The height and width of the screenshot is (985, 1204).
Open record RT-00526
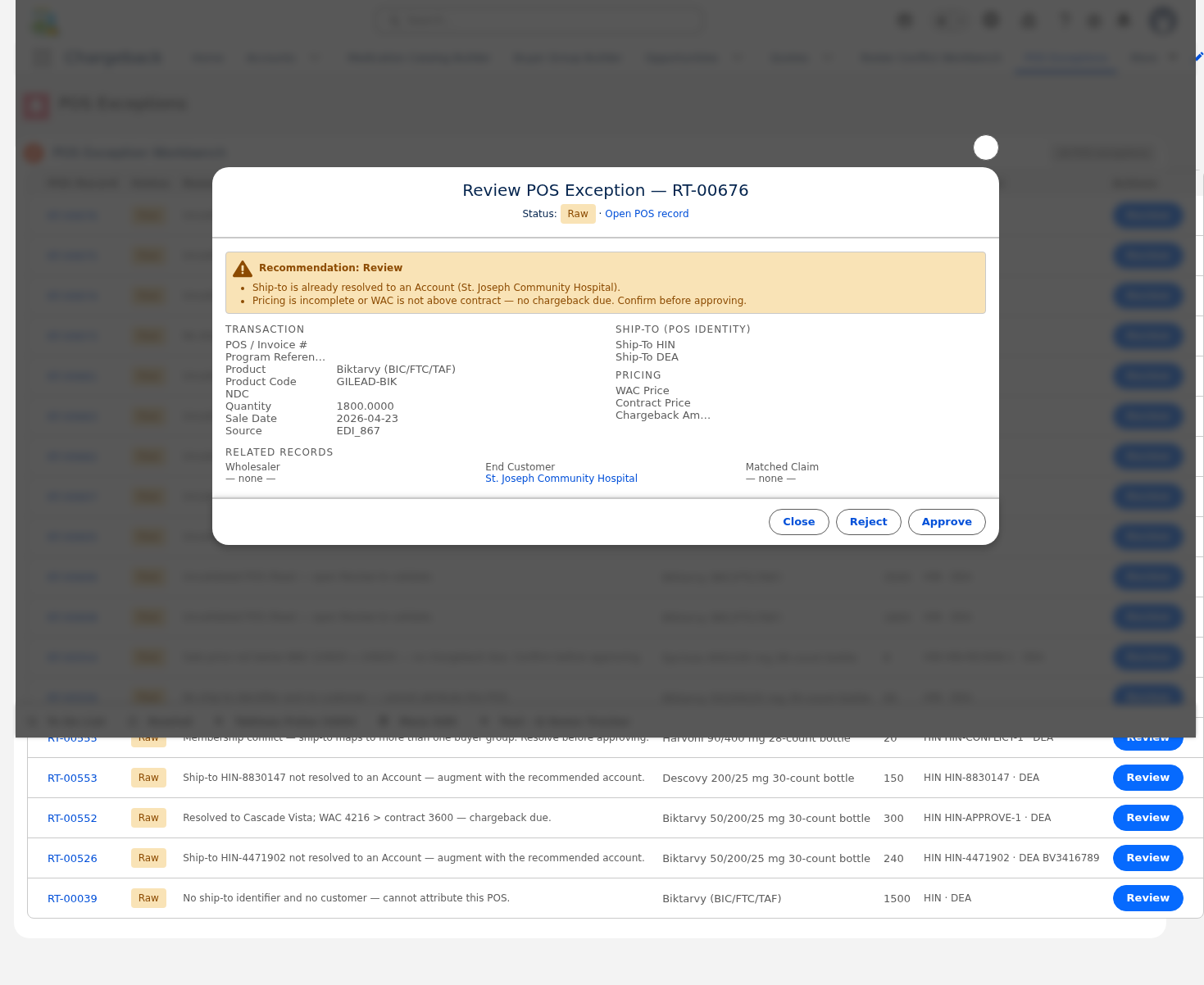72,858
